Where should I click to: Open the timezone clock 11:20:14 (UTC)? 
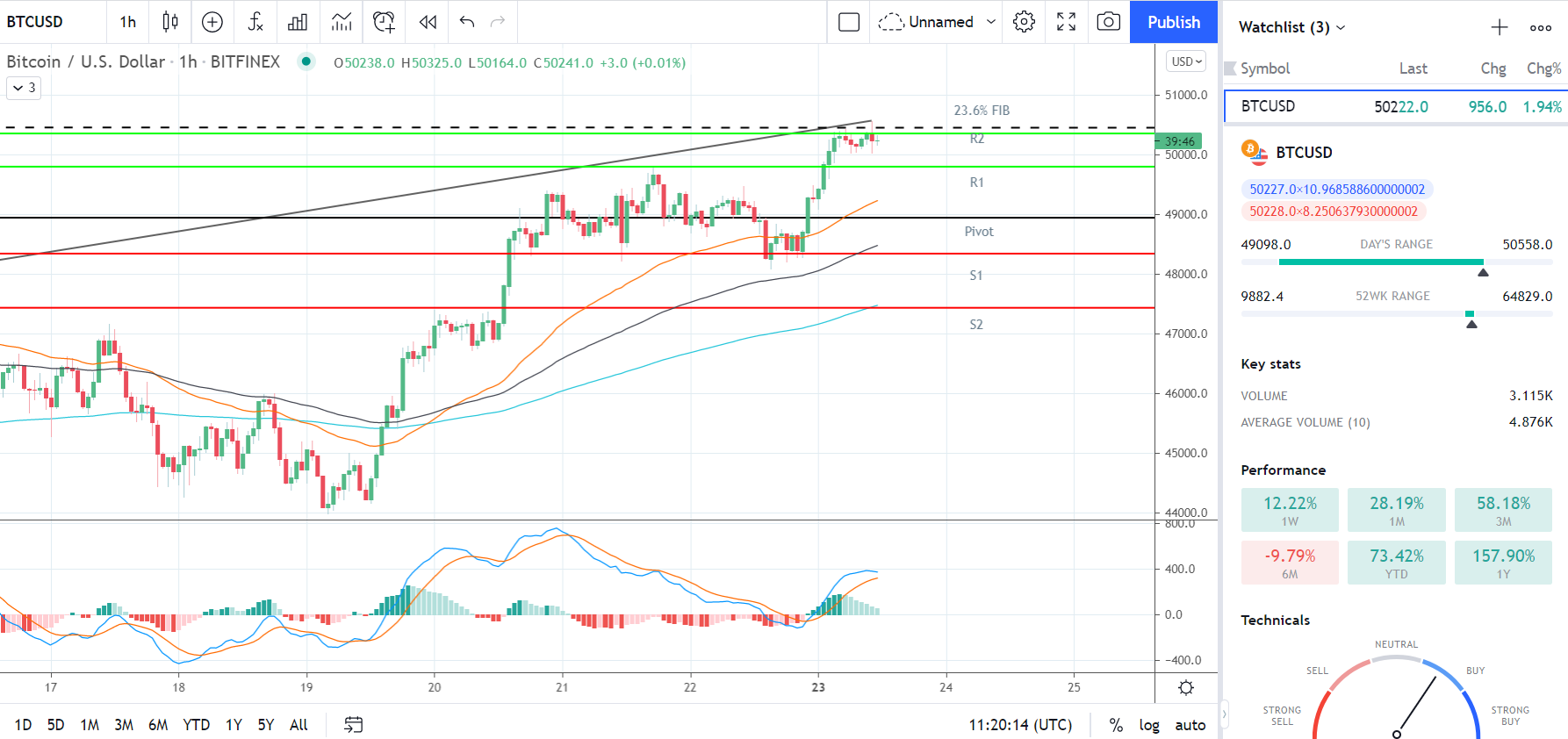tap(1020, 725)
